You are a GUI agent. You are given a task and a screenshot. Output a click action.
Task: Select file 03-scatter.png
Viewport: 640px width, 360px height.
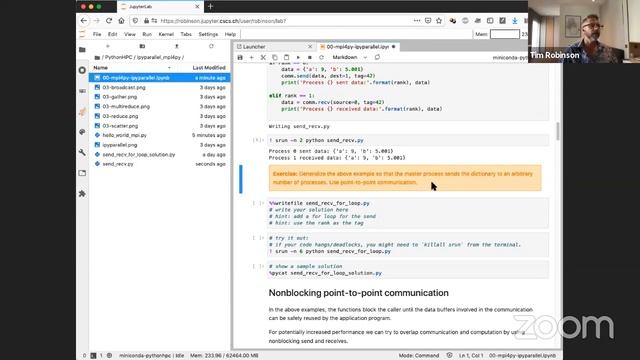point(160,126)
